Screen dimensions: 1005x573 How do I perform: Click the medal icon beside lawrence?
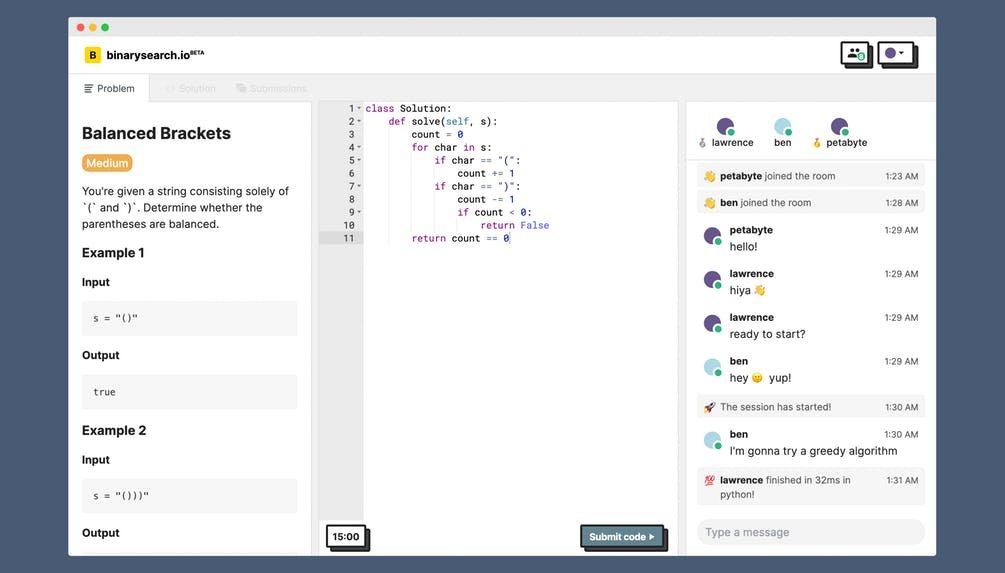tap(702, 143)
